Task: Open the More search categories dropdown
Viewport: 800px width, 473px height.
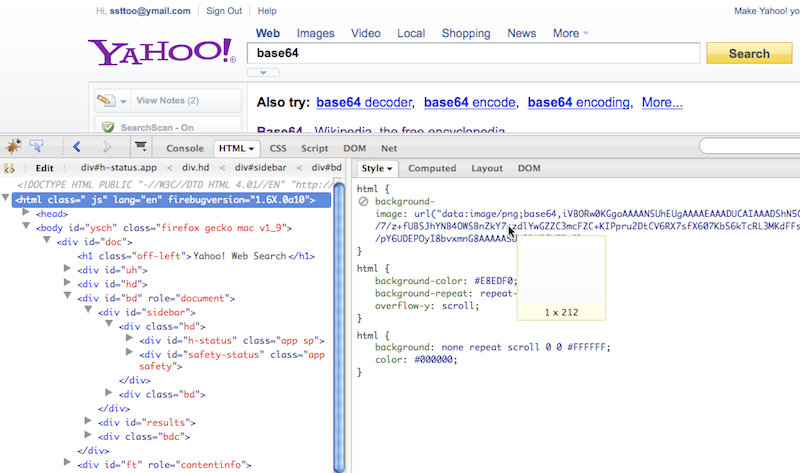Action: point(571,33)
